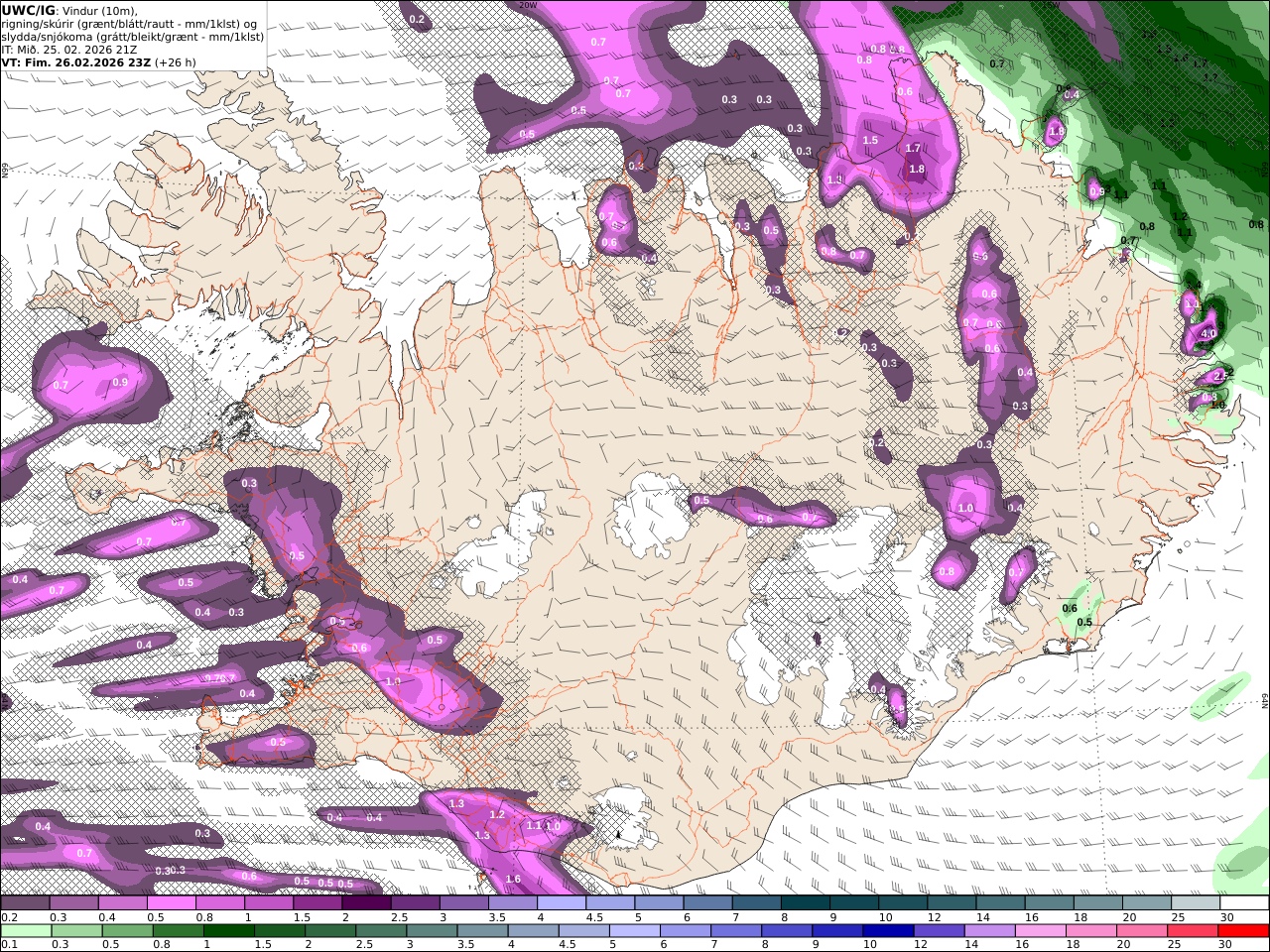Click the "30" label on the lower scale
This screenshot has width=1270, height=952.
click(x=1227, y=945)
